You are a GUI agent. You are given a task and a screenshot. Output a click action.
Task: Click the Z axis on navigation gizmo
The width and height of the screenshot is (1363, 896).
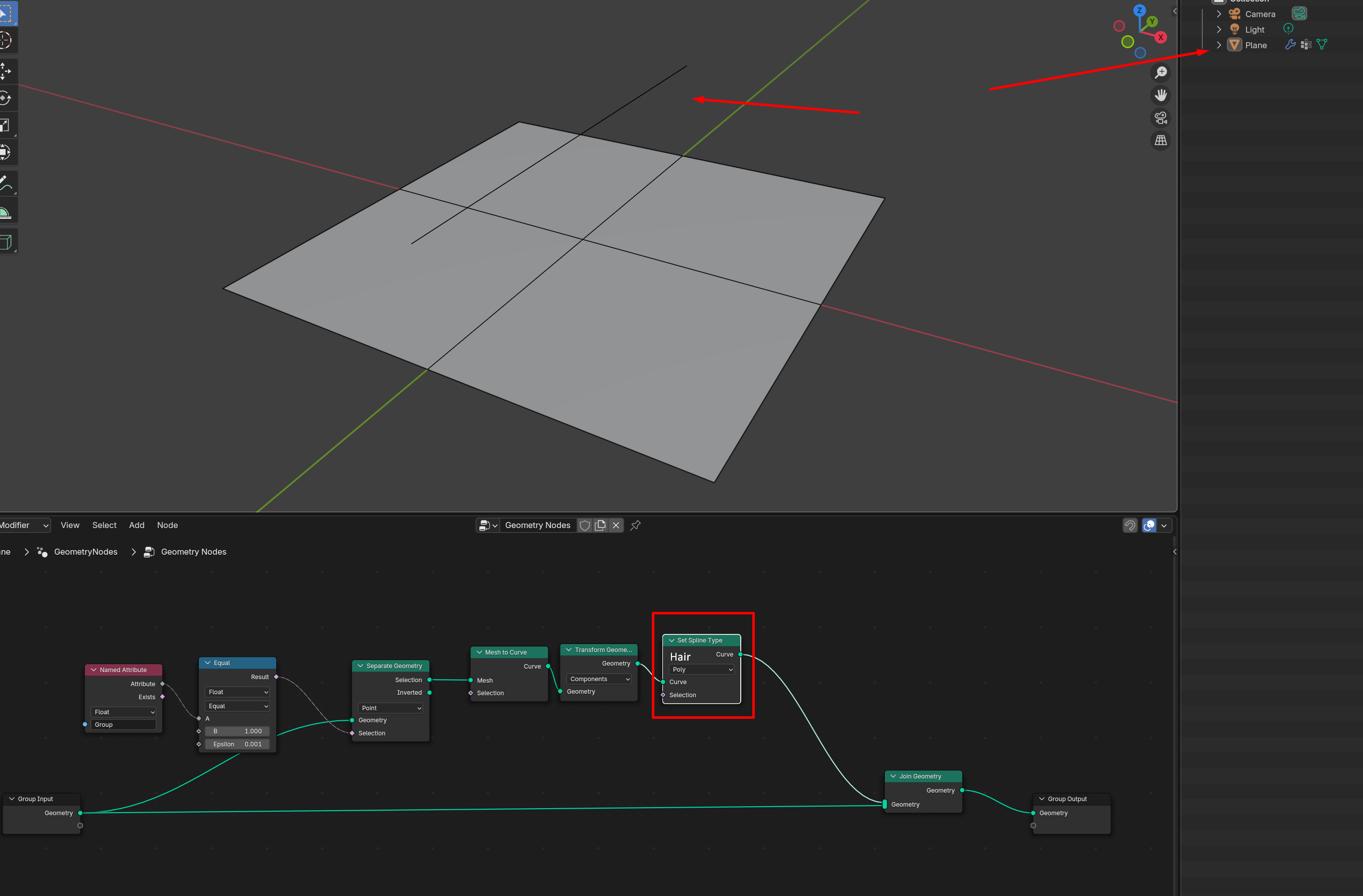1140,11
